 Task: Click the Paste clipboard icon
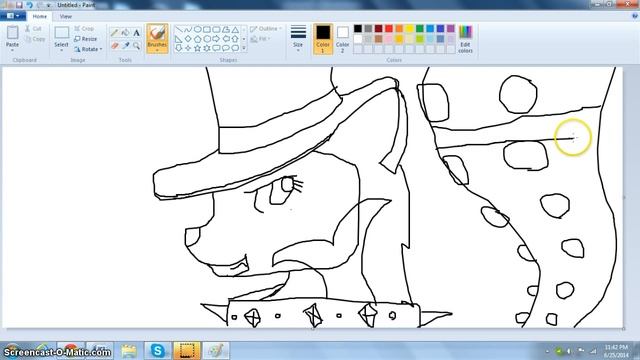pyautogui.click(x=13, y=32)
